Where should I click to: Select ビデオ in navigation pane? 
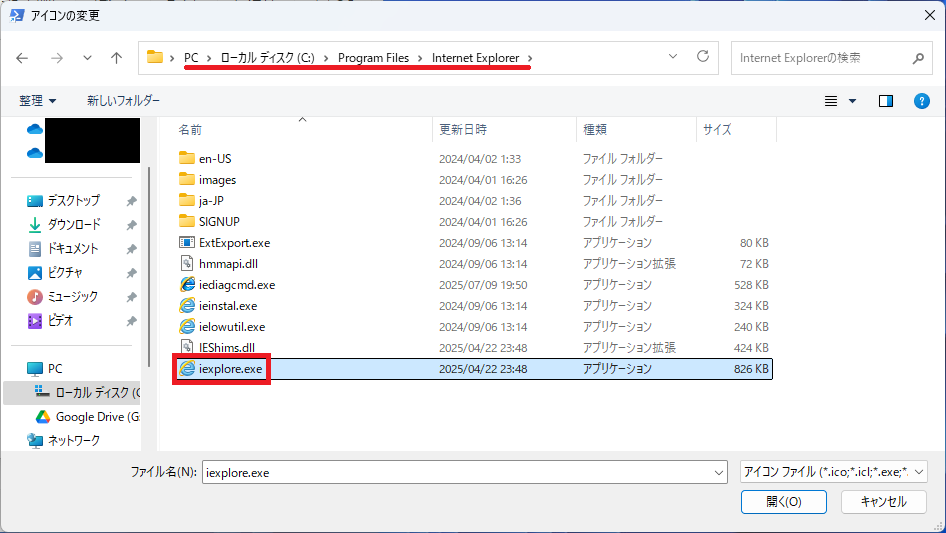[x=60, y=321]
